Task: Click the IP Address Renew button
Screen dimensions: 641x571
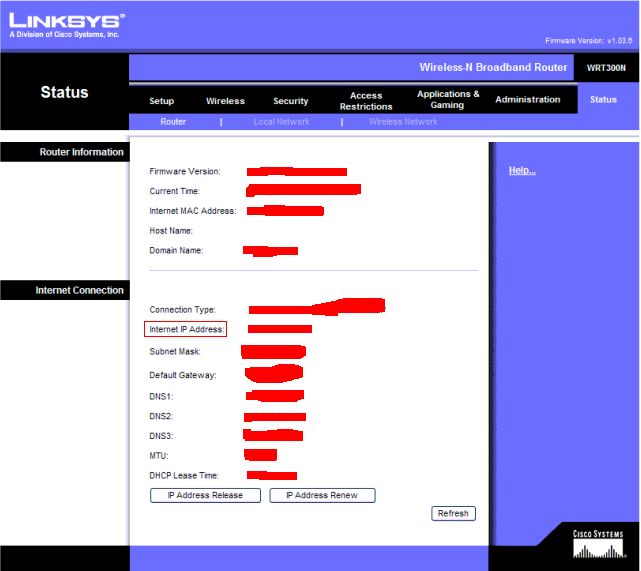Action: click(322, 495)
